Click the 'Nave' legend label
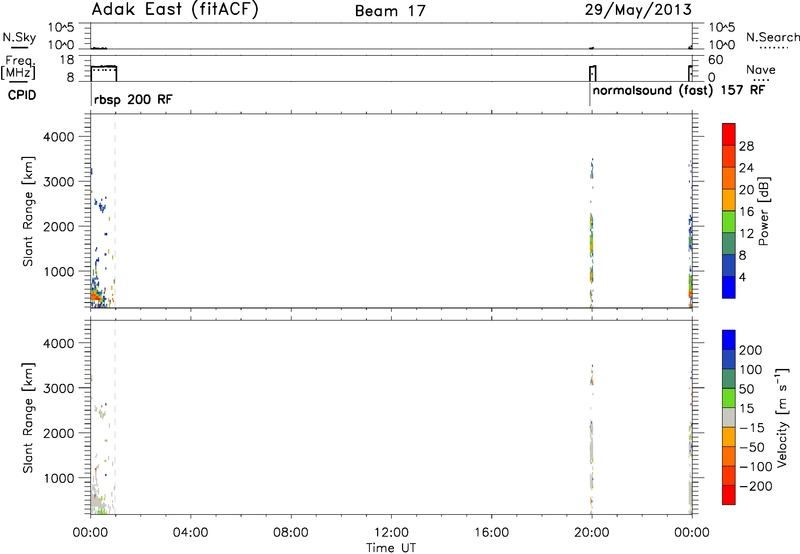This screenshot has width=800, height=554. [x=761, y=70]
